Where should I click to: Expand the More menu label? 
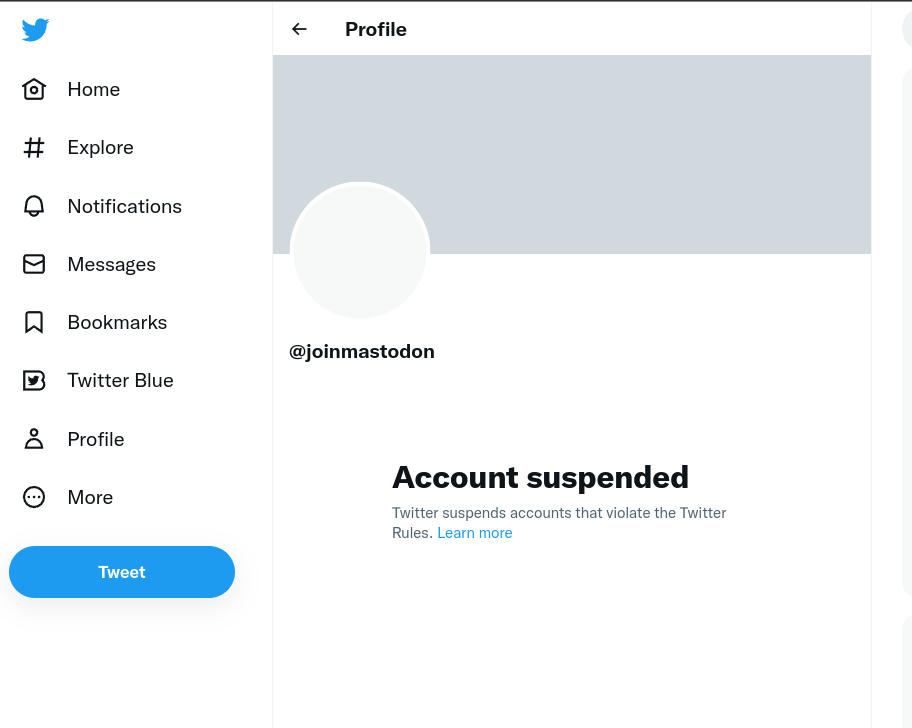coord(90,497)
